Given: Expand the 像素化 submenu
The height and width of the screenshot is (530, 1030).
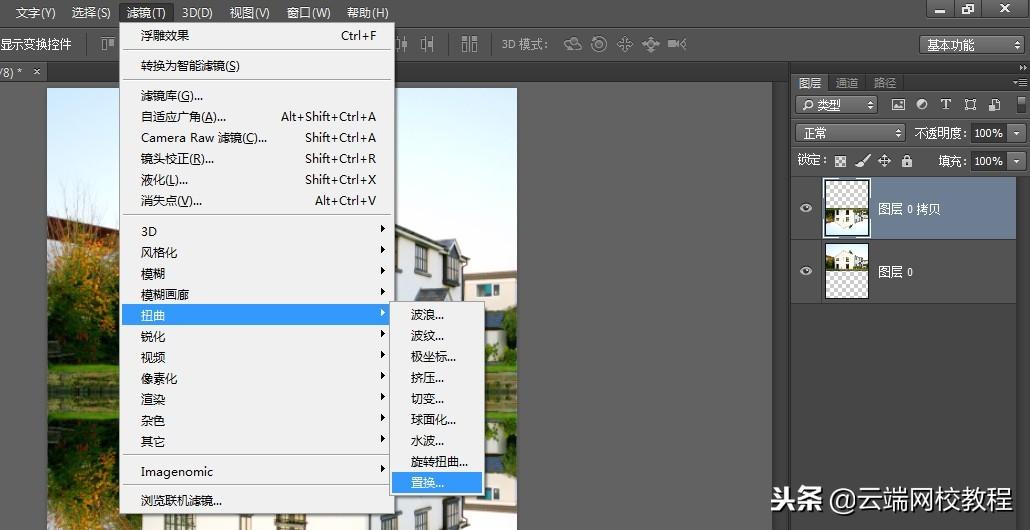Looking at the screenshot, I should pos(257,378).
